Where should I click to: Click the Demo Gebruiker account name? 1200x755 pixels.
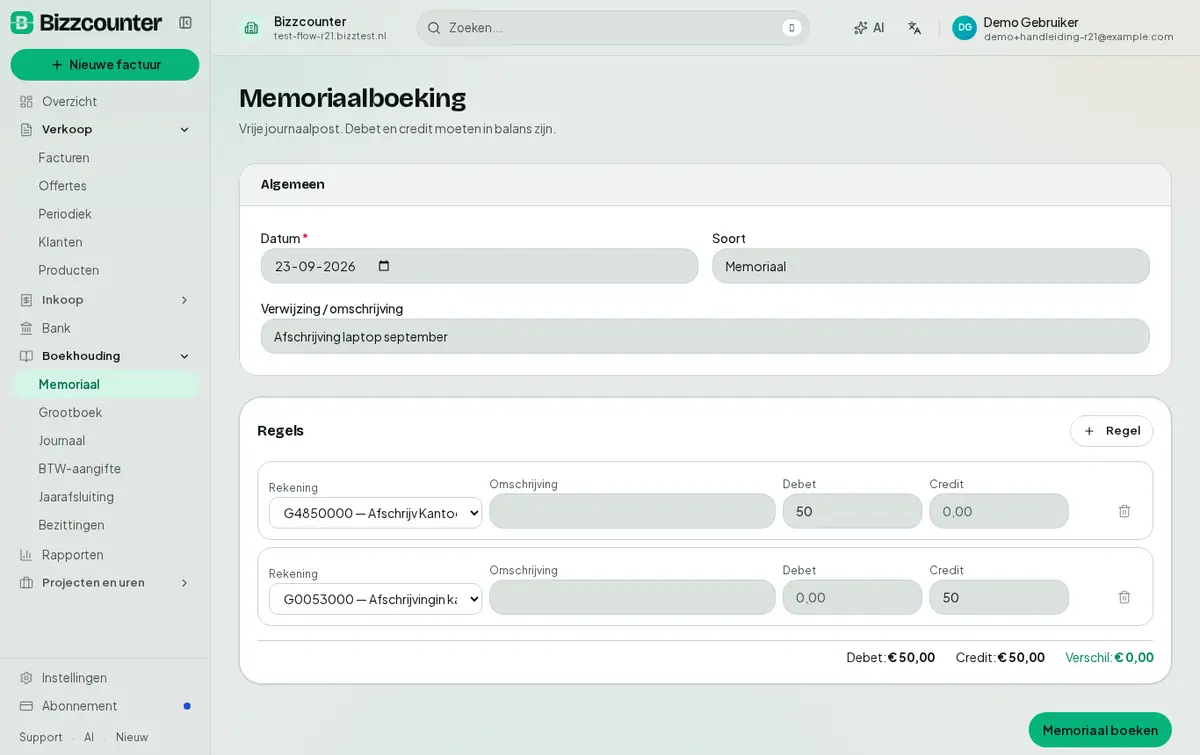click(x=1031, y=21)
